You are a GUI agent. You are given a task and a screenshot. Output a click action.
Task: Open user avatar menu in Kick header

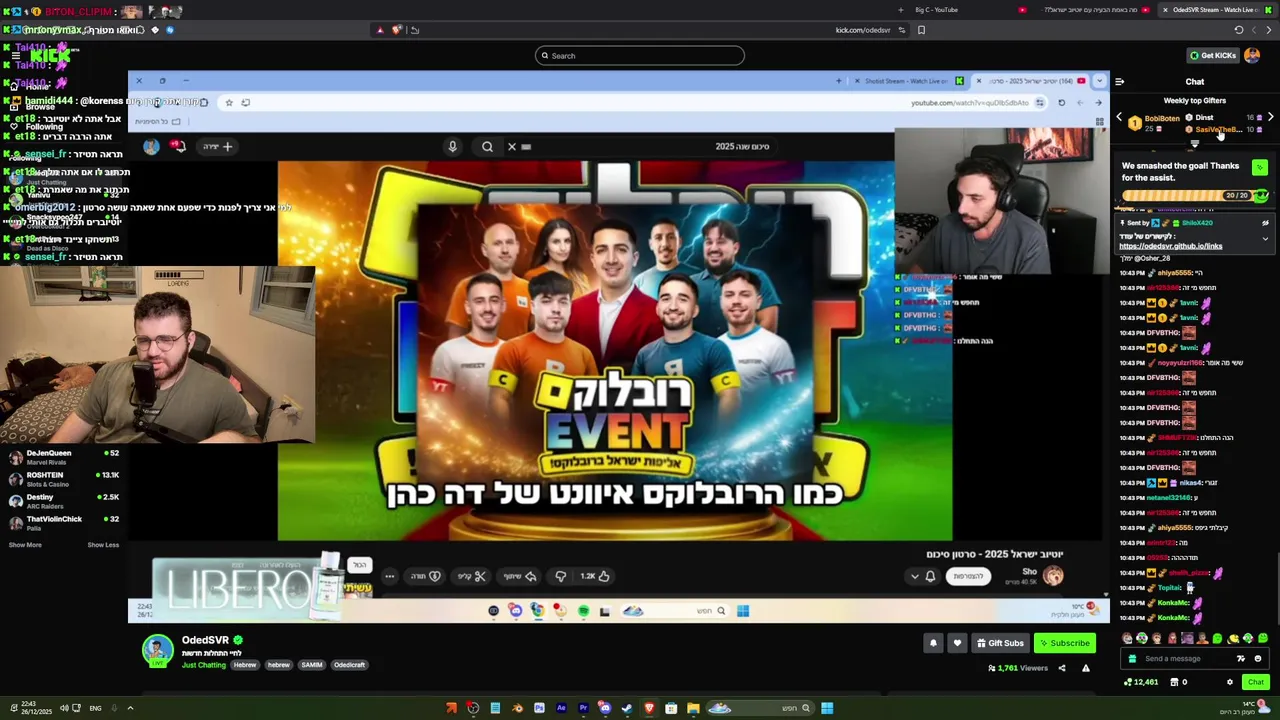(1252, 56)
